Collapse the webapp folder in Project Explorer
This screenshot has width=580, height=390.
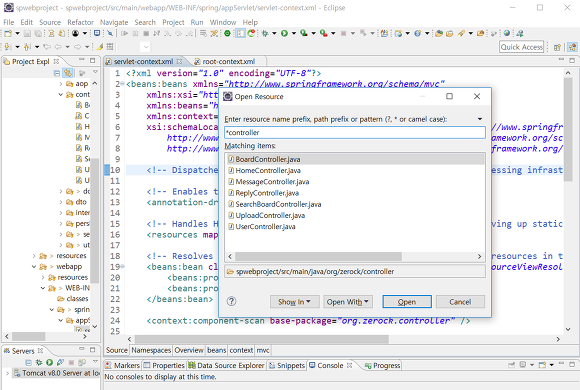pos(34,267)
